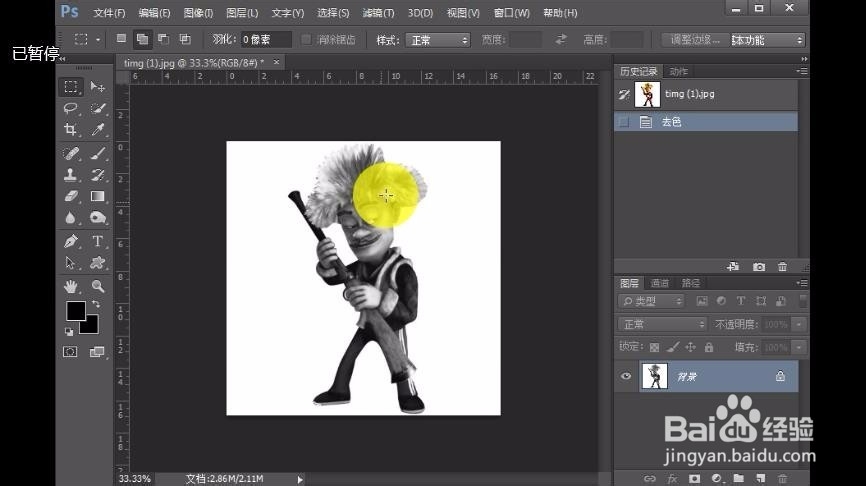Toggle lock transparent pixels
This screenshot has height=486, width=866.
[654, 347]
